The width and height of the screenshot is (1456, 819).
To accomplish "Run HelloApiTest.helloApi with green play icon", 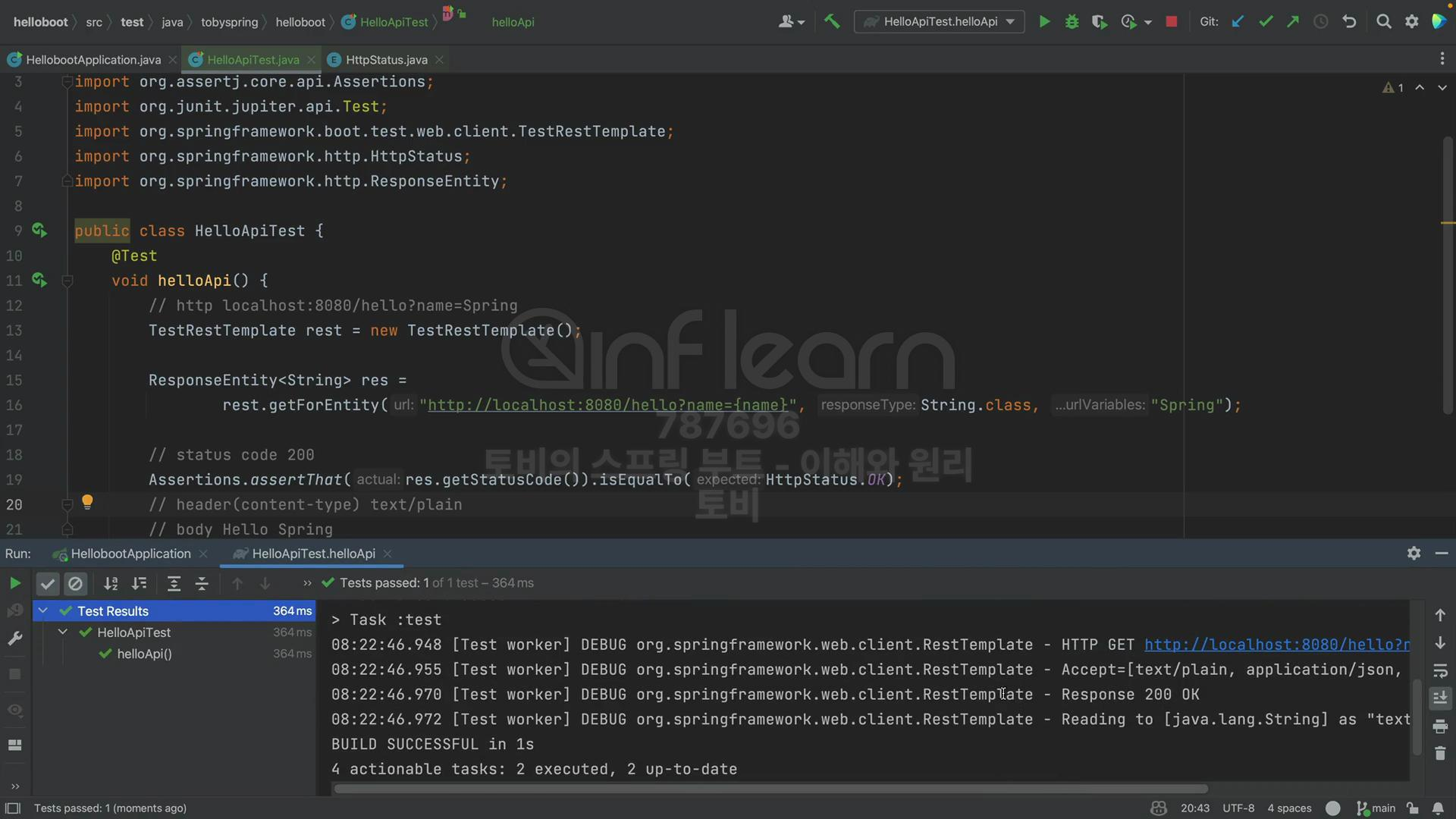I will [1044, 22].
